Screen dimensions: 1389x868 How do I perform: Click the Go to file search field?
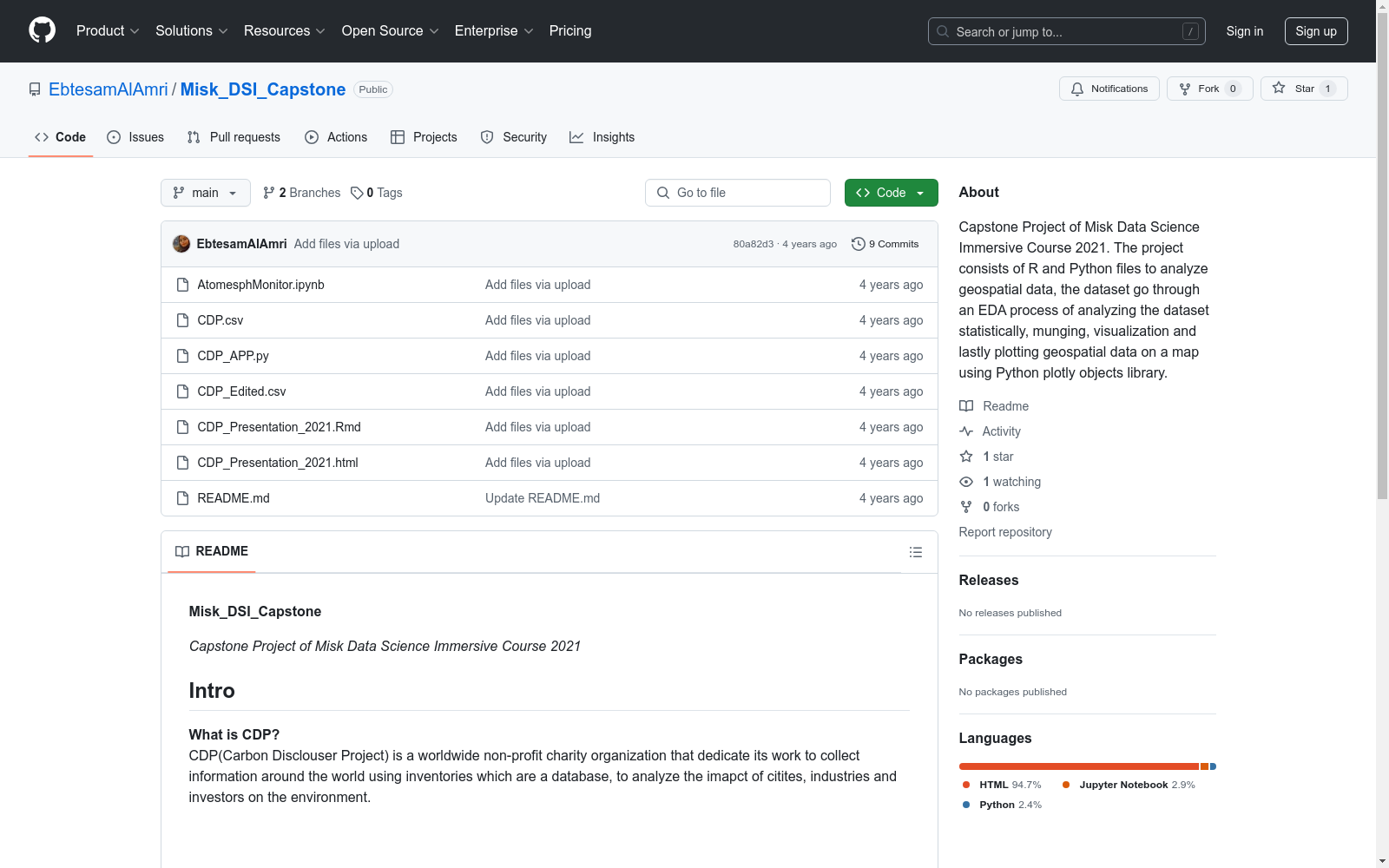click(x=738, y=193)
